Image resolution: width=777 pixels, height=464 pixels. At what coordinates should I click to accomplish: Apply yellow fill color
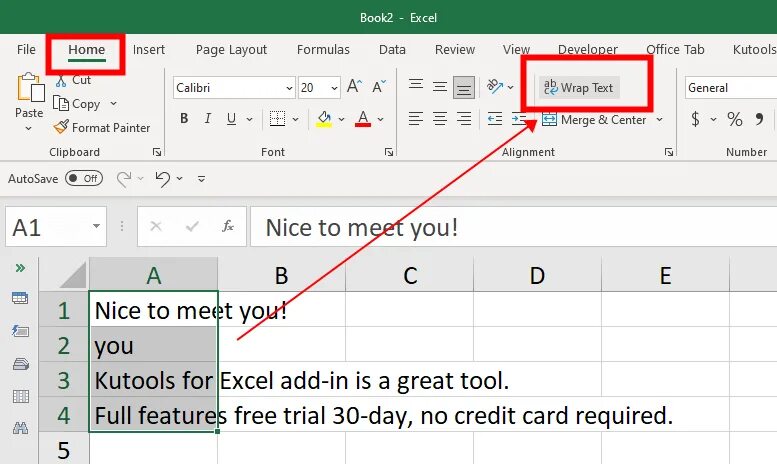324,119
